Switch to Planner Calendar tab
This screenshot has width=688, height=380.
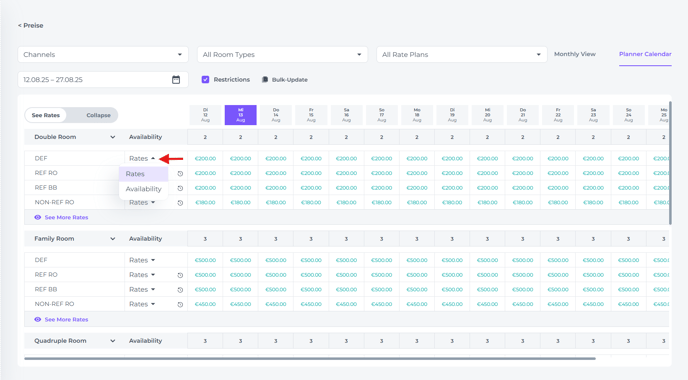pyautogui.click(x=645, y=54)
